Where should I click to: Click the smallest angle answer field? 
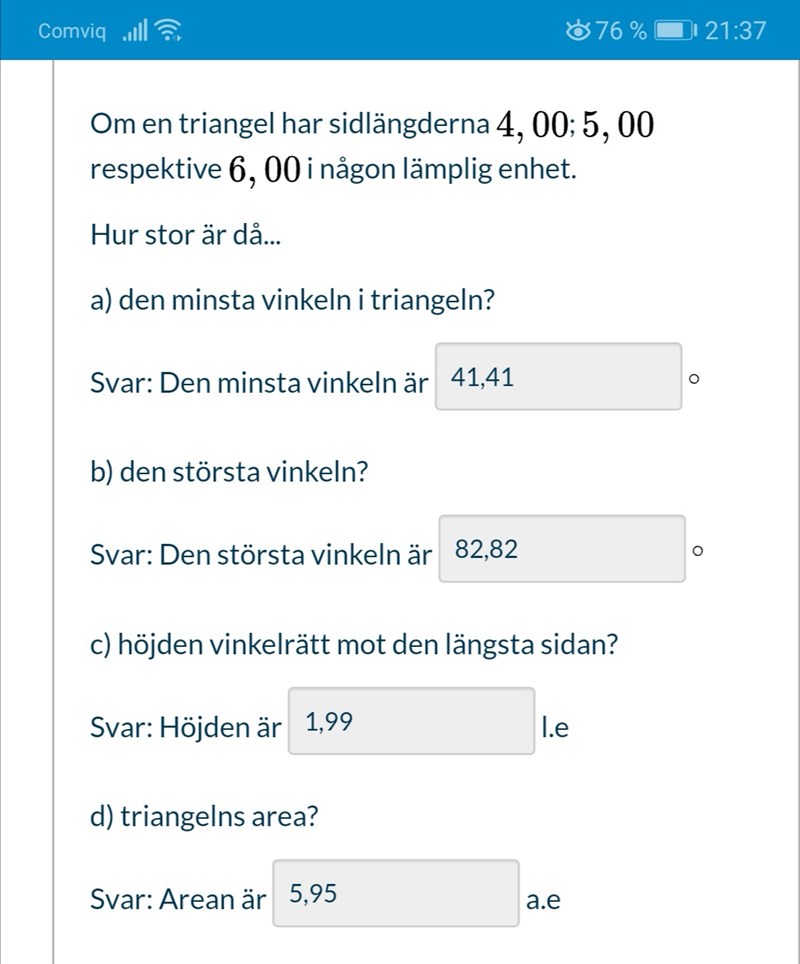pyautogui.click(x=559, y=377)
